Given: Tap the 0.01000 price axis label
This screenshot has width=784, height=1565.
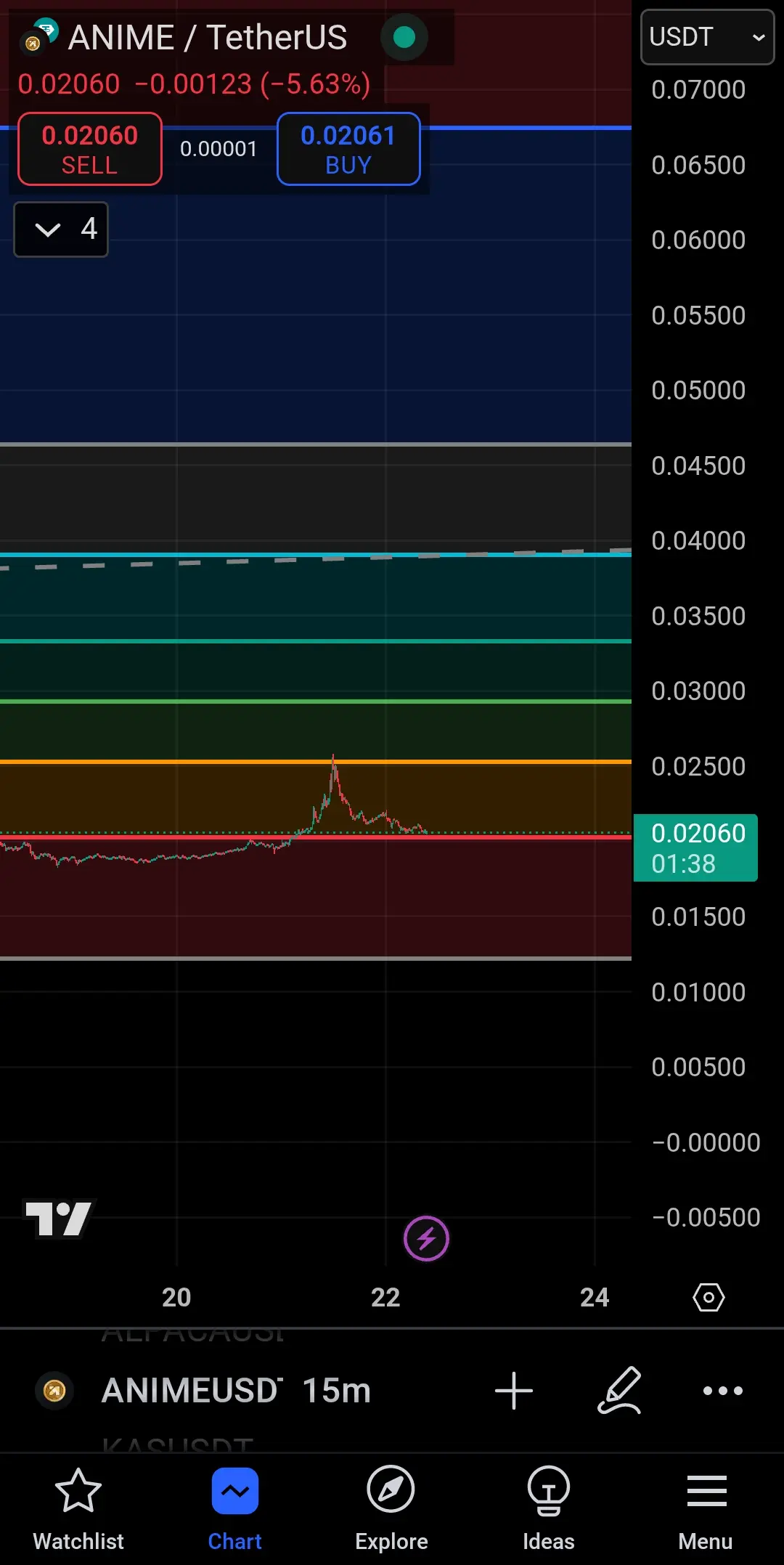Looking at the screenshot, I should point(698,992).
